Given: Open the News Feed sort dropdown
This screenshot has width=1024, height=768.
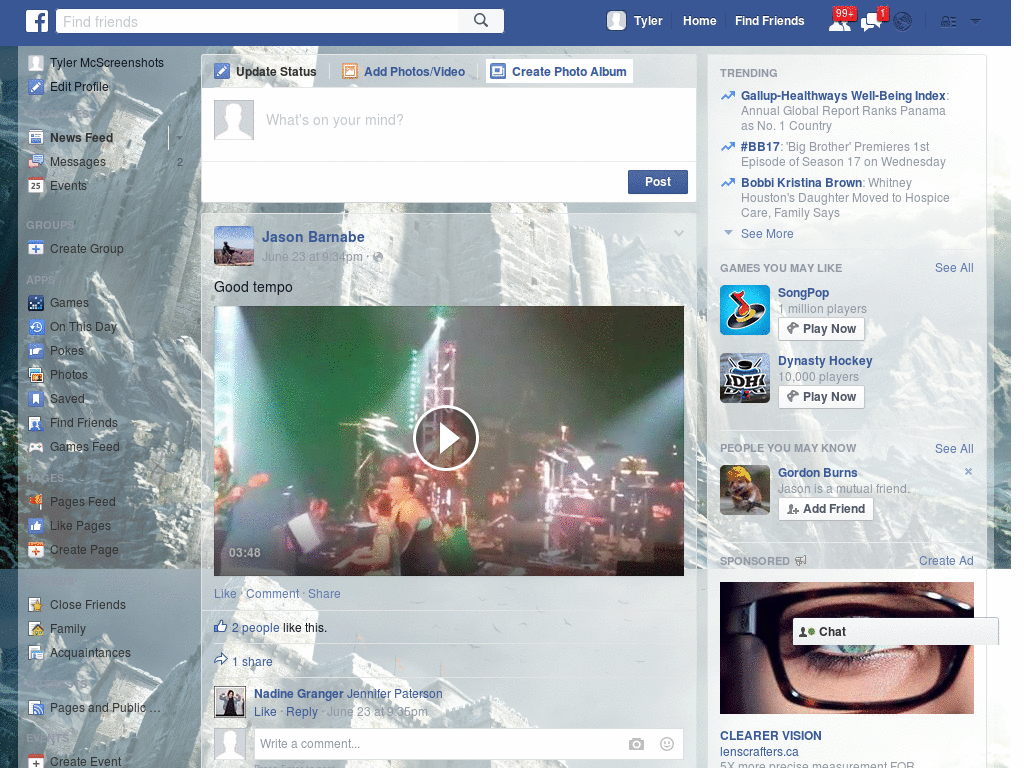Looking at the screenshot, I should click(x=178, y=137).
